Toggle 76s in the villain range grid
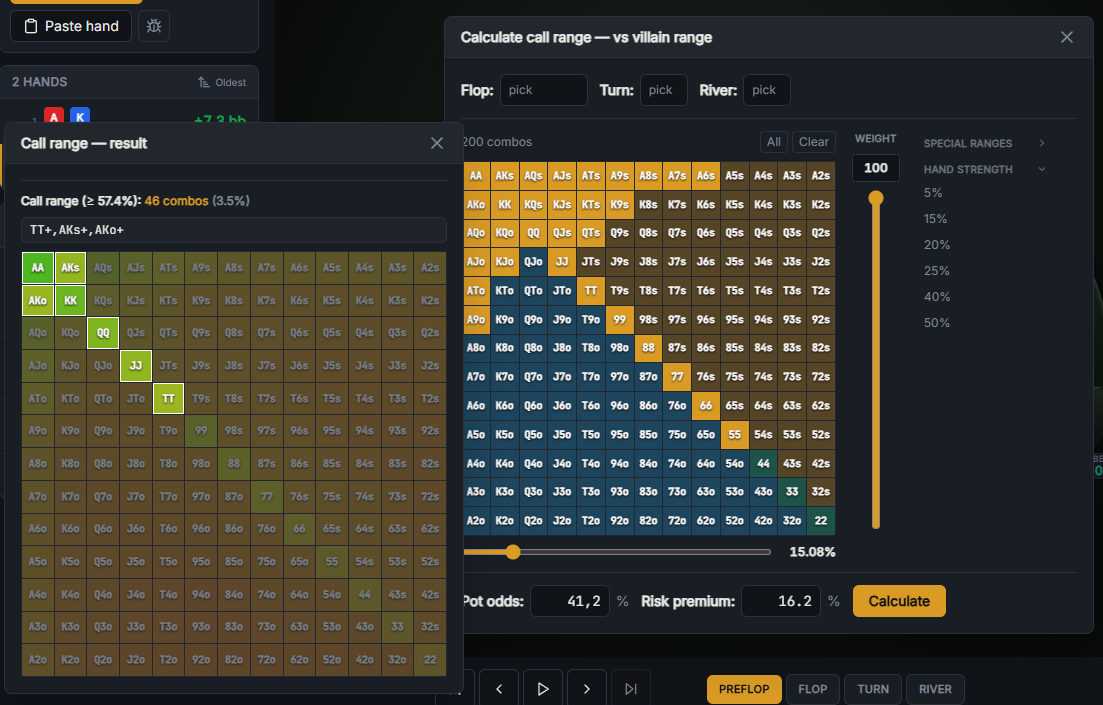This screenshot has width=1103, height=705. coord(706,376)
